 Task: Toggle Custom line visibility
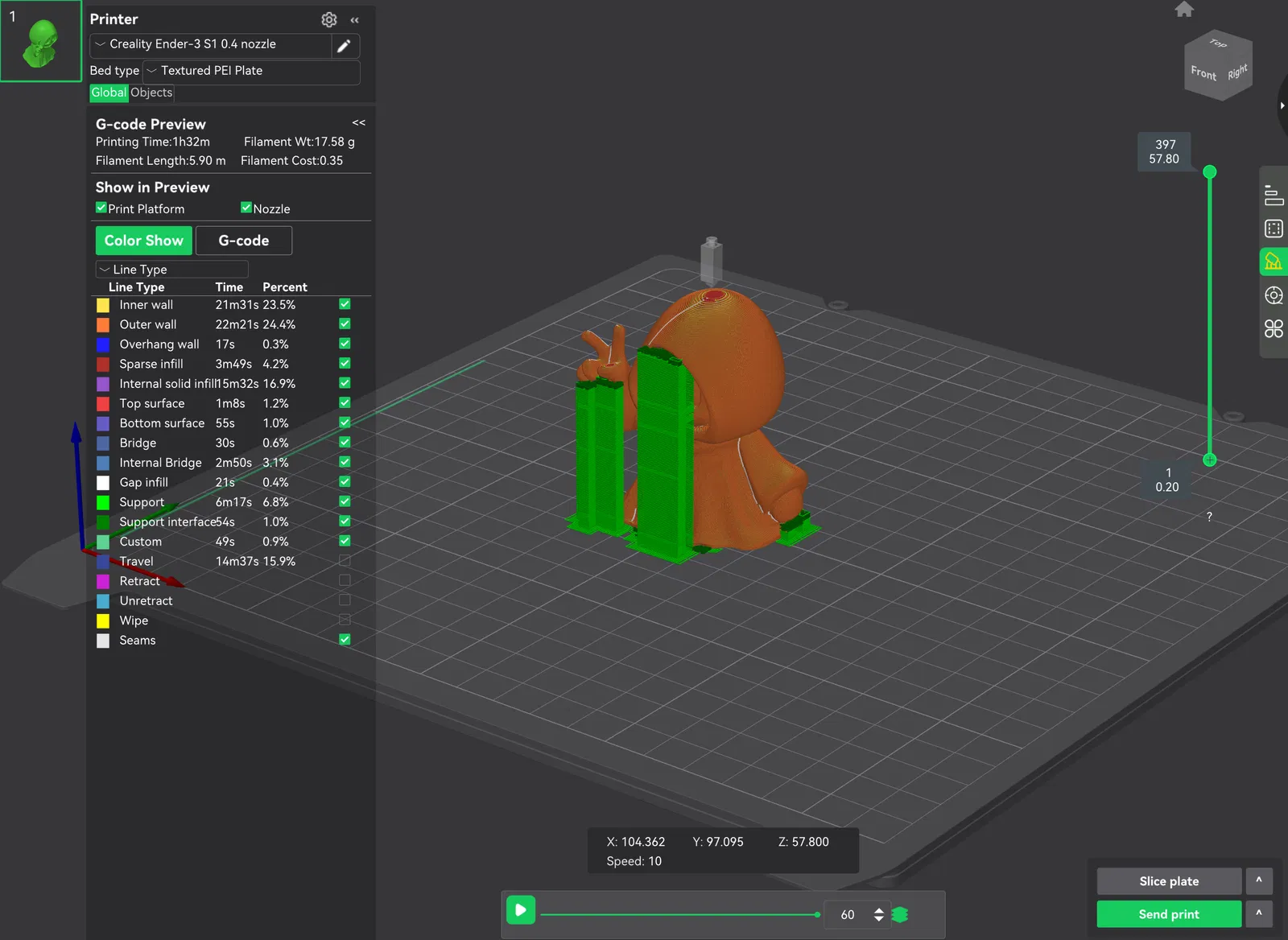coord(345,541)
